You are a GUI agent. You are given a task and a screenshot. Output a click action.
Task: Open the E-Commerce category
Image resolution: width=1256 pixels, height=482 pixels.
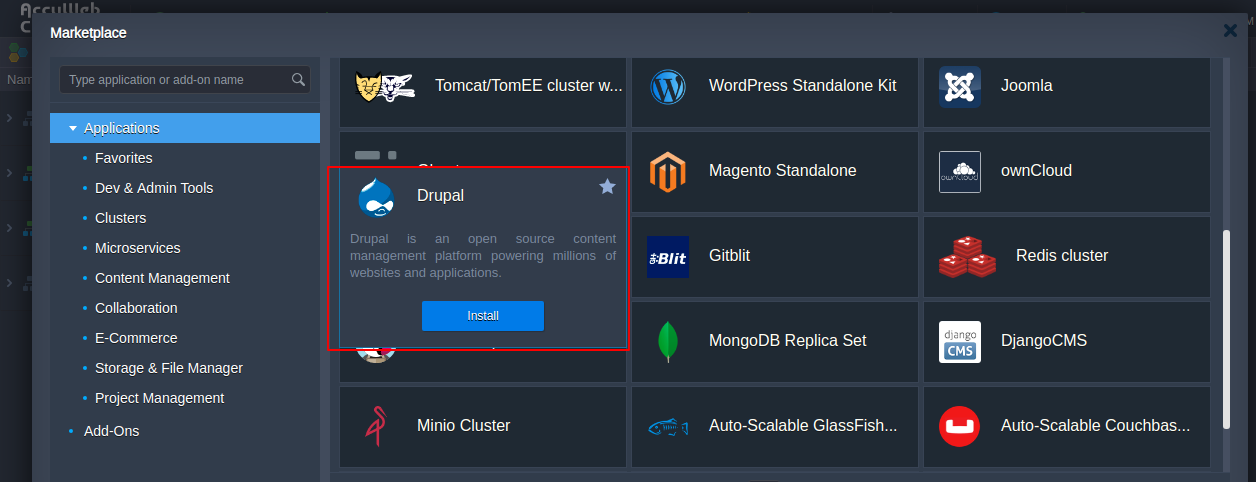click(136, 338)
